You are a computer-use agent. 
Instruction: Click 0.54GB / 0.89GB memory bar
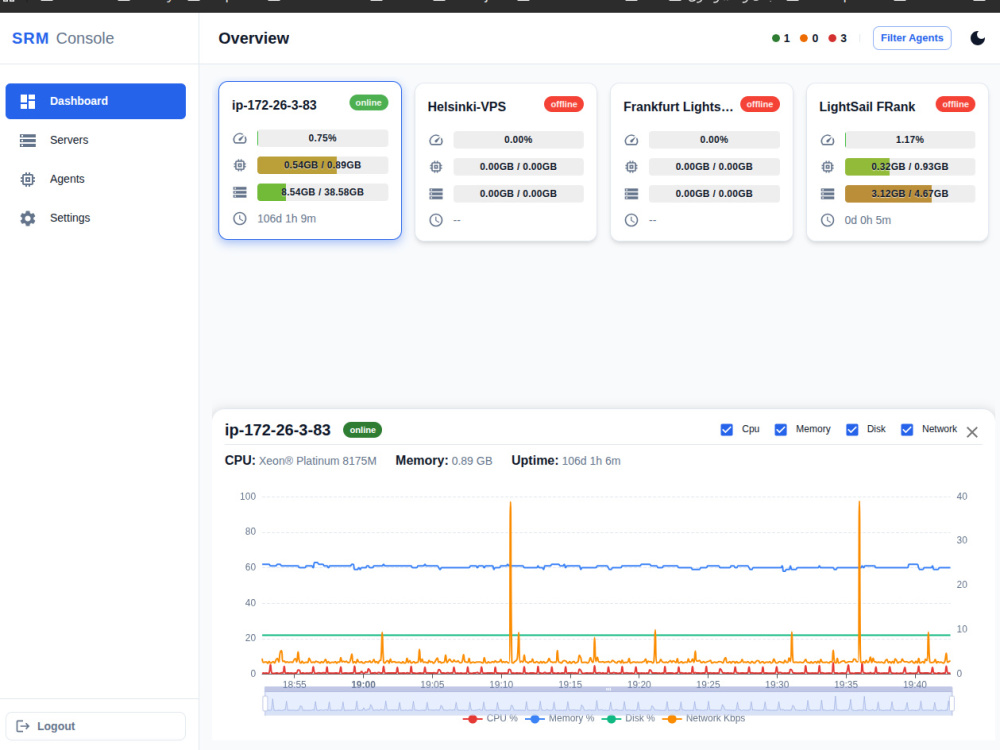tap(323, 165)
